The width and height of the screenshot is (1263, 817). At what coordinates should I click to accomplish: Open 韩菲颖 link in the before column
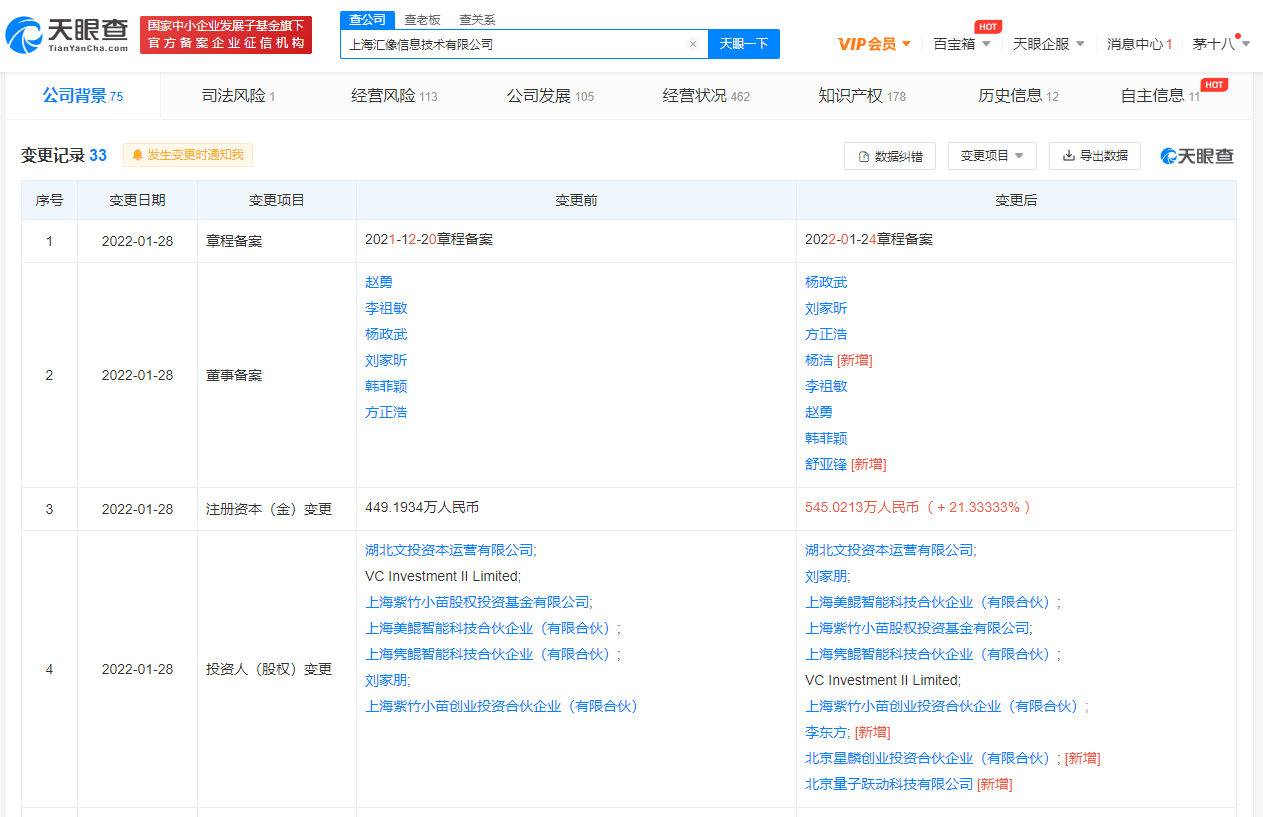tap(386, 386)
